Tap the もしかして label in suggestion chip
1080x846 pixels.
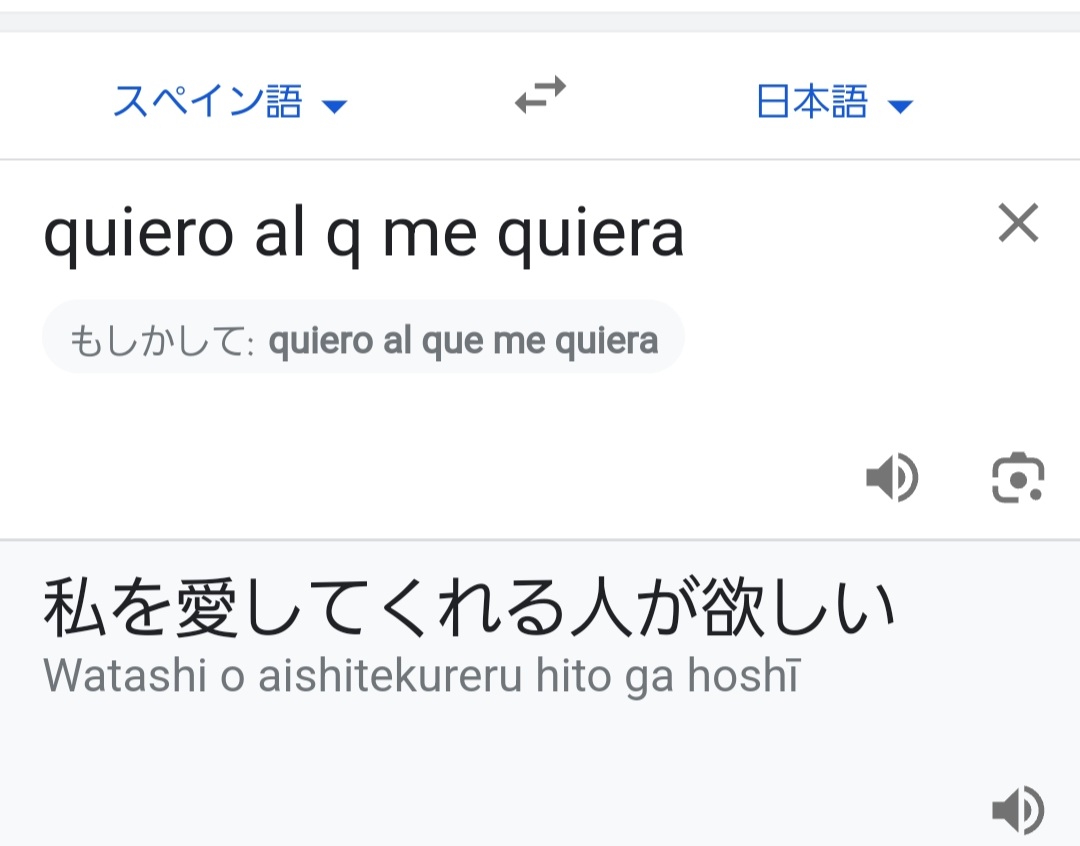pyautogui.click(x=162, y=341)
